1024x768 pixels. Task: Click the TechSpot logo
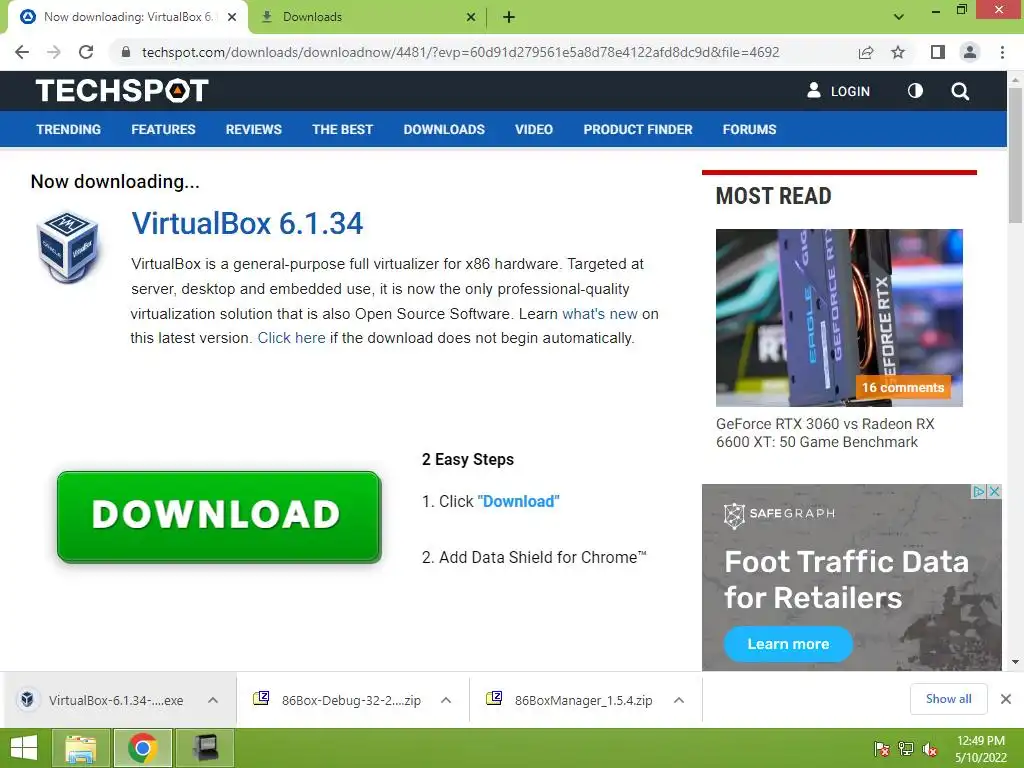(122, 91)
